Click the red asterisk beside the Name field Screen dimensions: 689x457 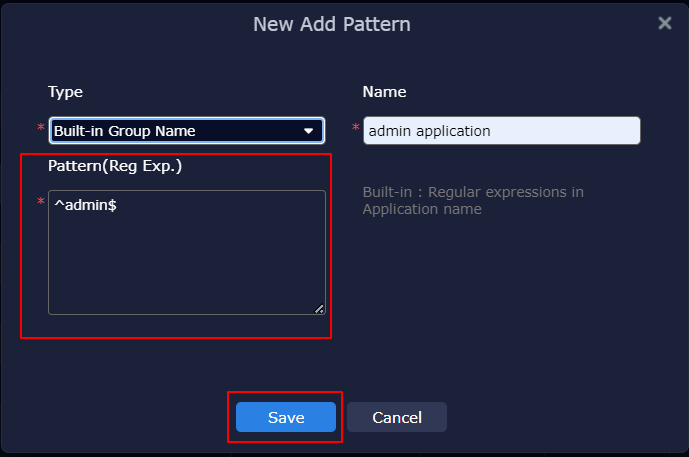355,129
